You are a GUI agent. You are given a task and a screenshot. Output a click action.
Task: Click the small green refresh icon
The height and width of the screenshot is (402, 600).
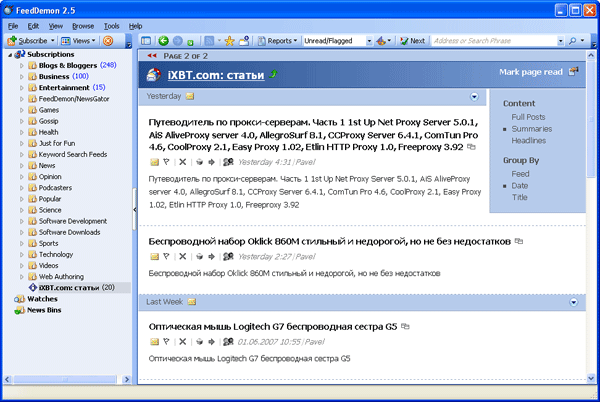(x=190, y=42)
